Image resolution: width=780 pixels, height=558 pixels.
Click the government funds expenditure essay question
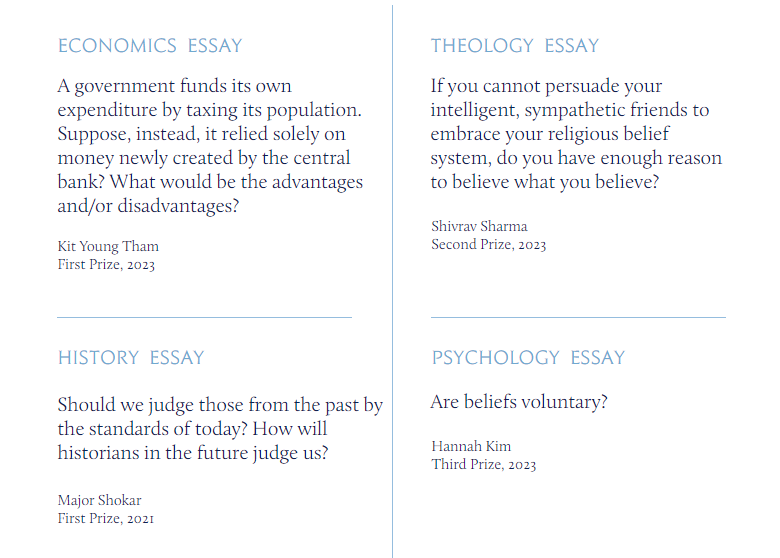(210, 146)
